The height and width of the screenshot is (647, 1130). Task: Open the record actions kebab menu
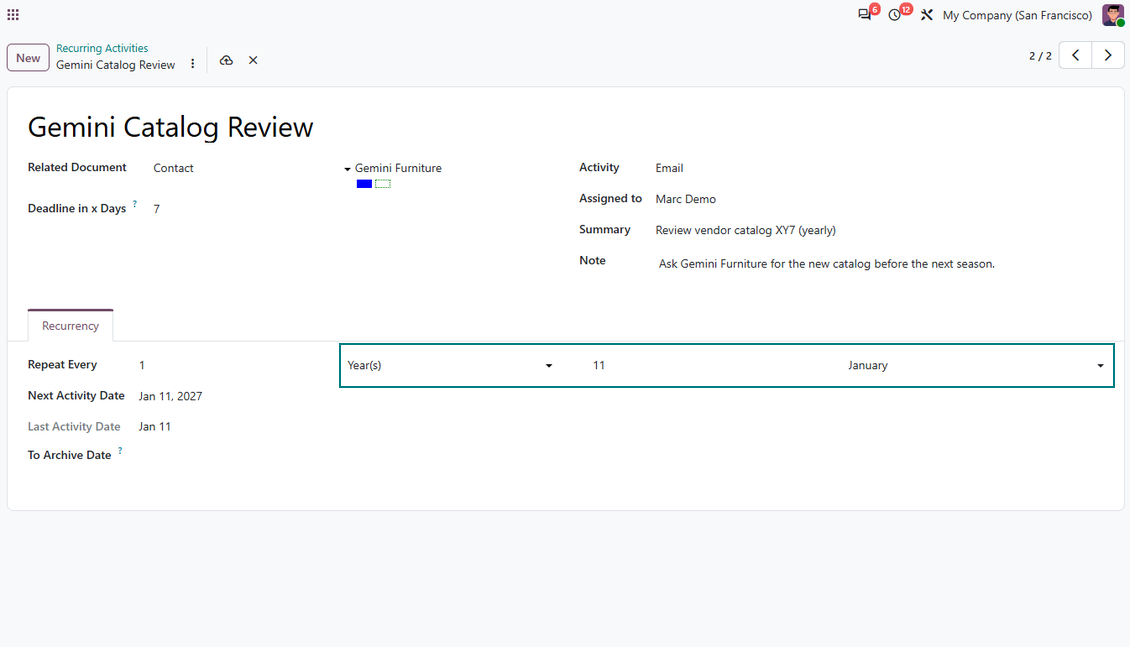[x=192, y=64]
